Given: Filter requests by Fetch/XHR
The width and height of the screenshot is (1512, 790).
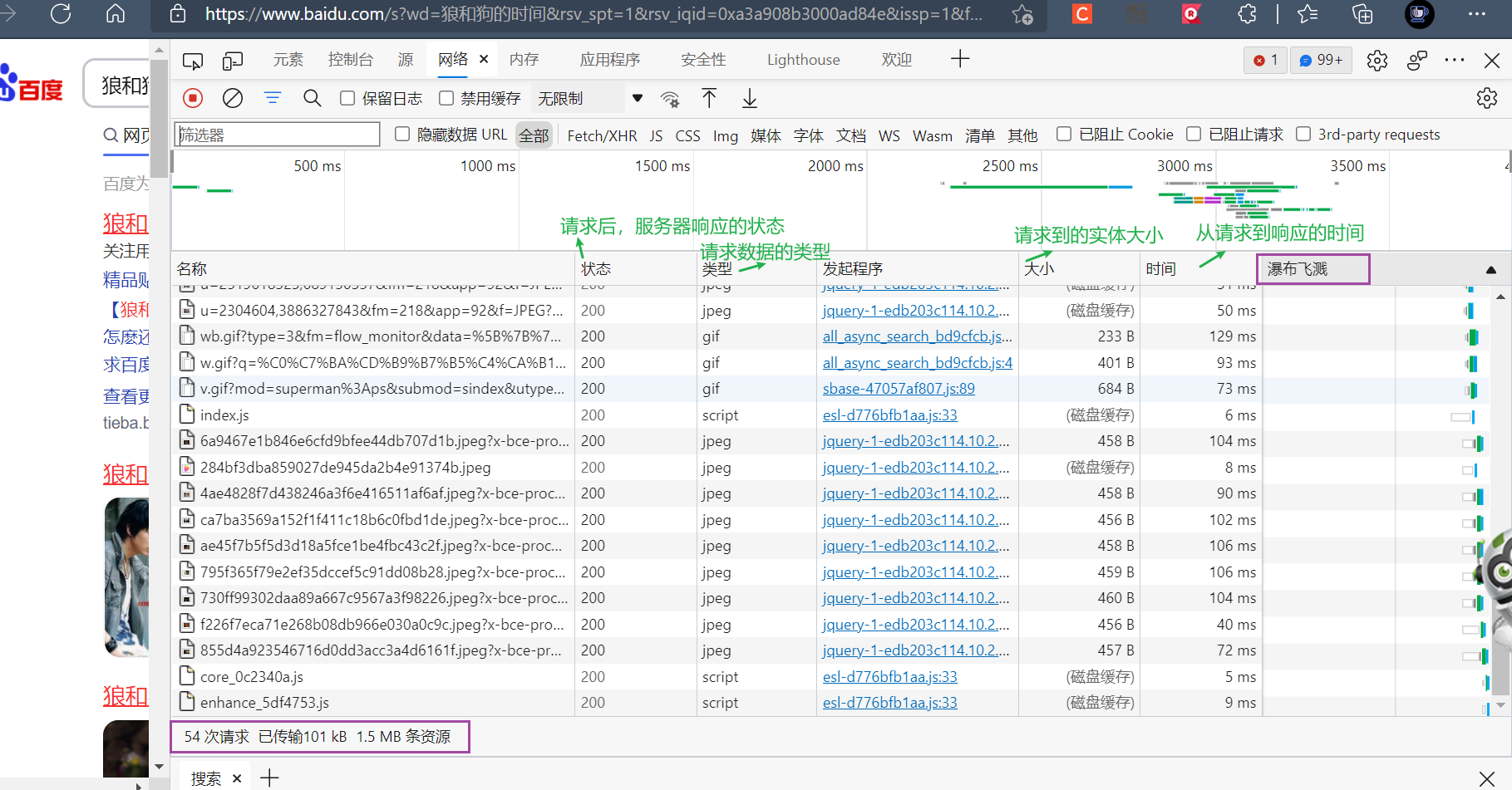Looking at the screenshot, I should [x=602, y=135].
